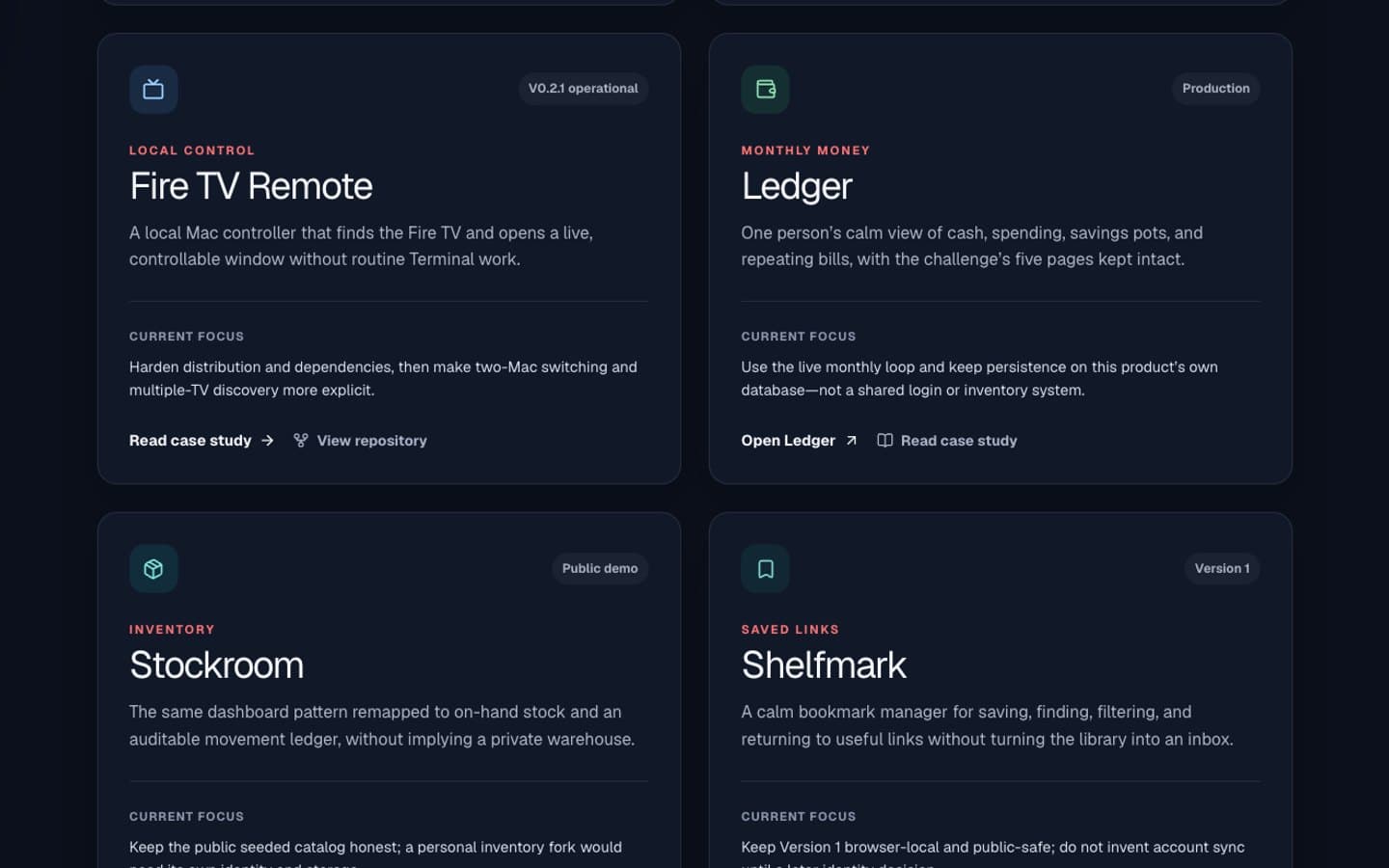Image resolution: width=1389 pixels, height=868 pixels.
Task: Click the fork icon beside View repository
Action: tap(301, 441)
